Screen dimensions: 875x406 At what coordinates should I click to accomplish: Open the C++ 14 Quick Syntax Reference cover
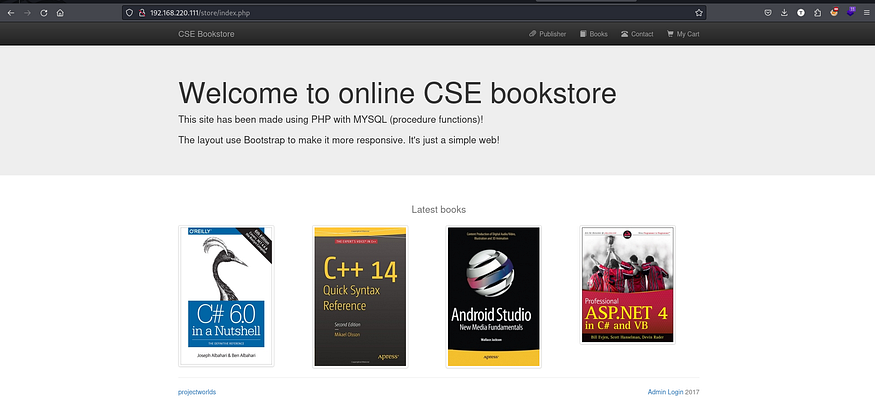point(360,297)
